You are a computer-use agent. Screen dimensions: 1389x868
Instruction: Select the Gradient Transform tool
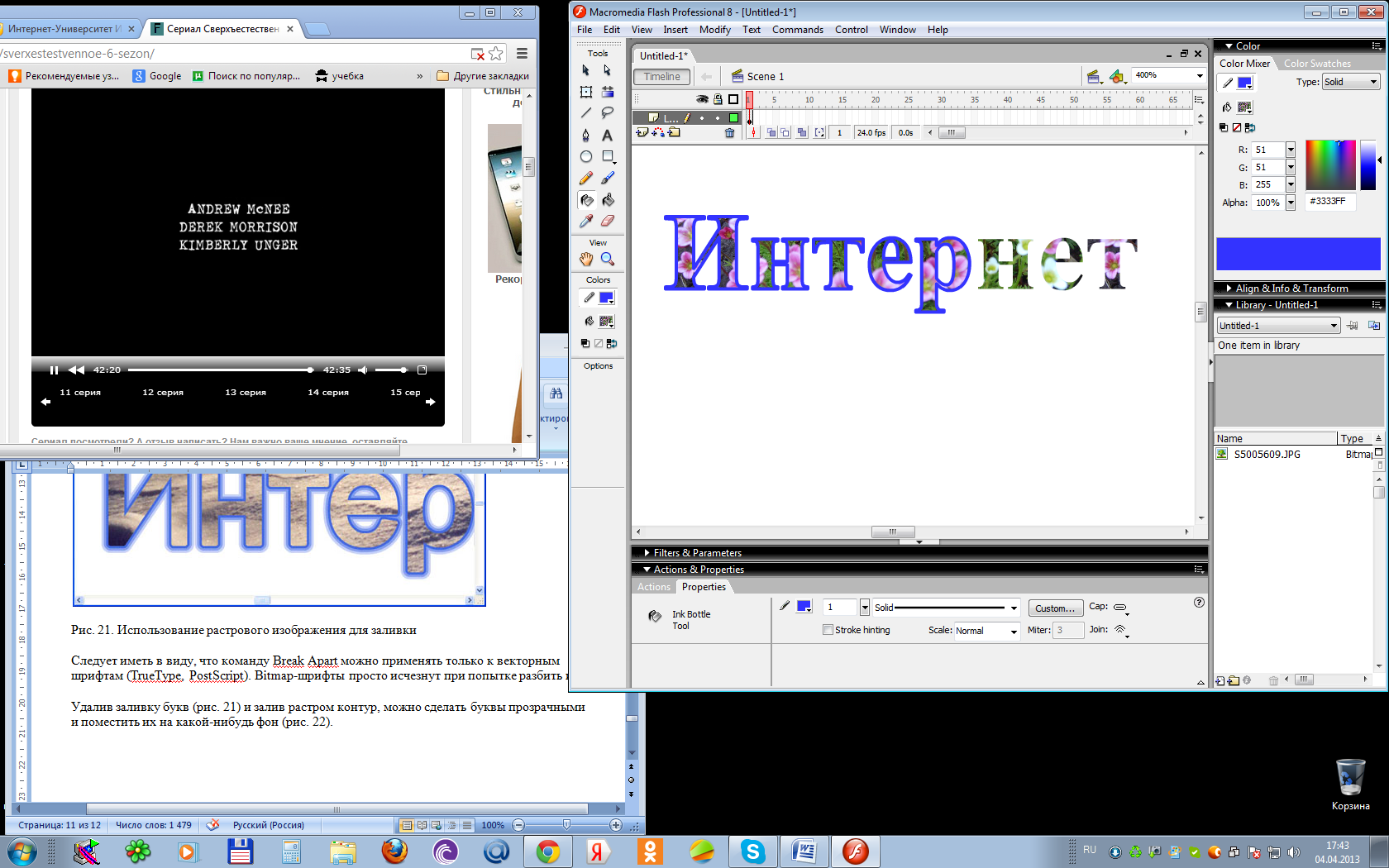tap(608, 92)
